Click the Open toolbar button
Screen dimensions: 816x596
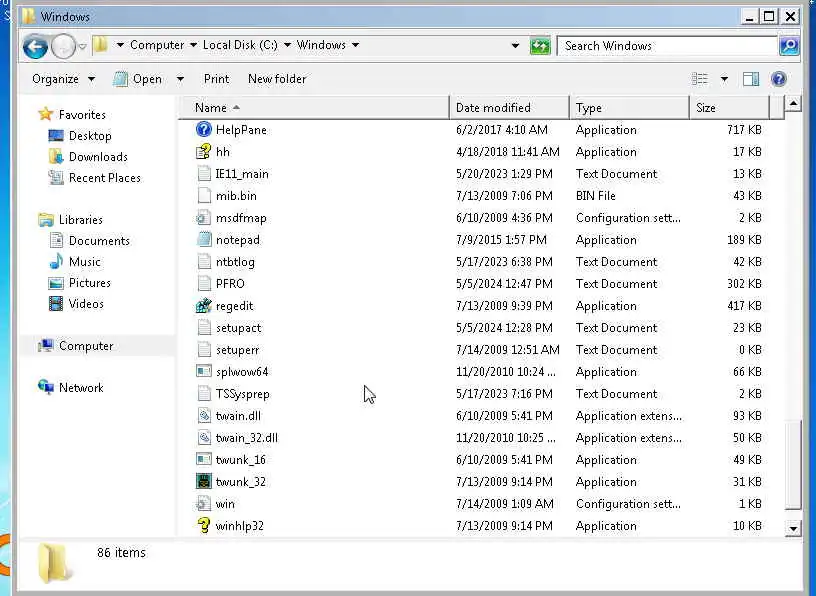click(138, 79)
